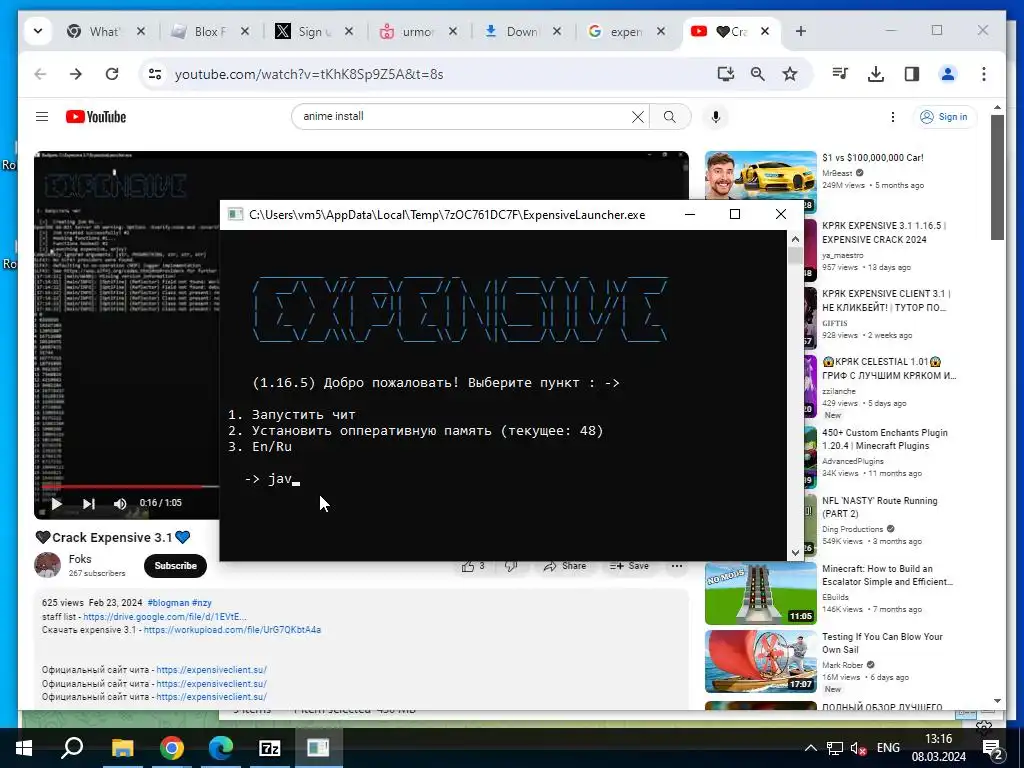The width and height of the screenshot is (1024, 768).
Task: Open the 7-Zip taskbar app
Action: coord(270,748)
